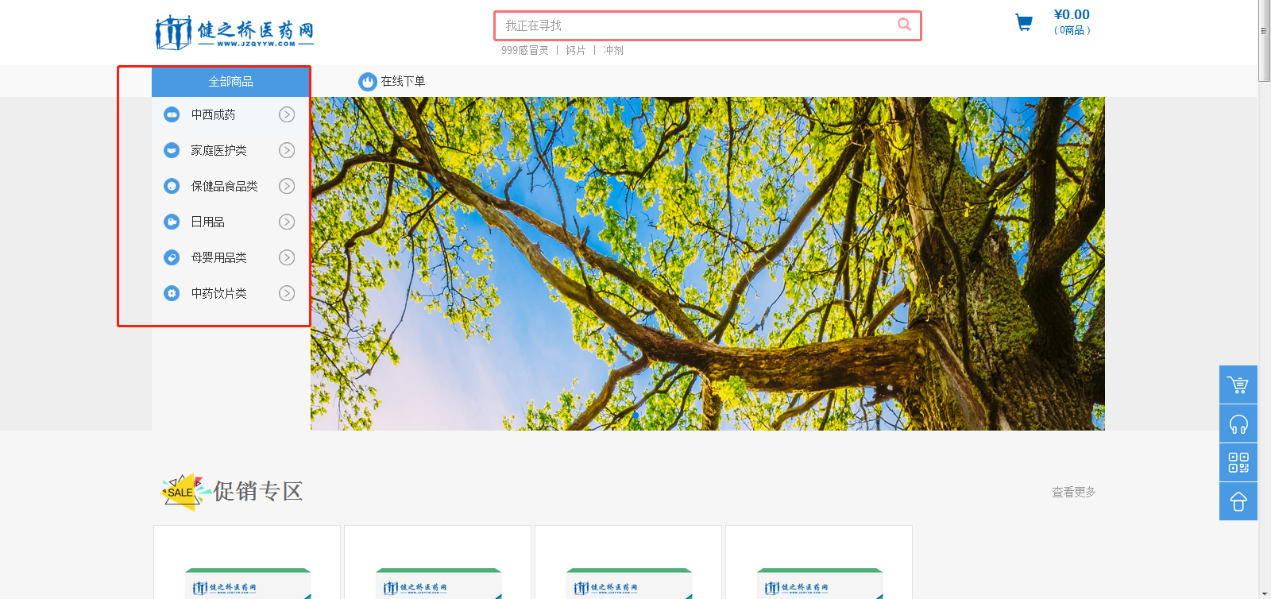Viewport: 1271px width, 599px height.
Task: Click the round icon next to 母婴用品类
Action: pos(171,257)
